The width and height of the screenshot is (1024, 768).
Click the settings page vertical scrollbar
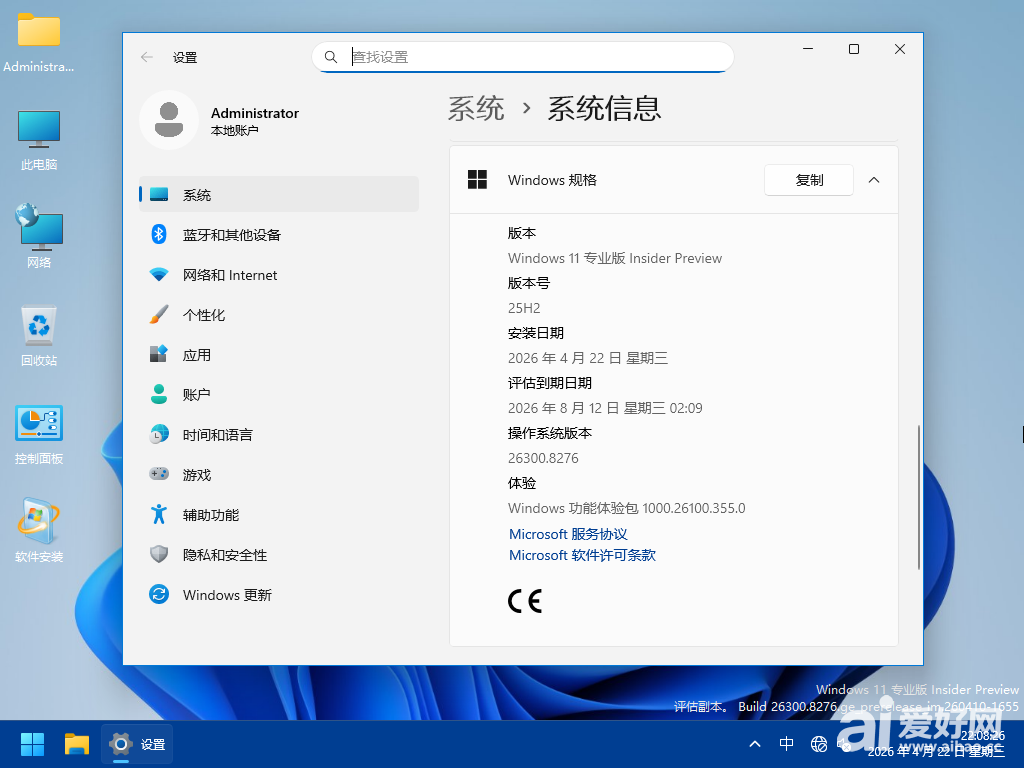(x=918, y=497)
